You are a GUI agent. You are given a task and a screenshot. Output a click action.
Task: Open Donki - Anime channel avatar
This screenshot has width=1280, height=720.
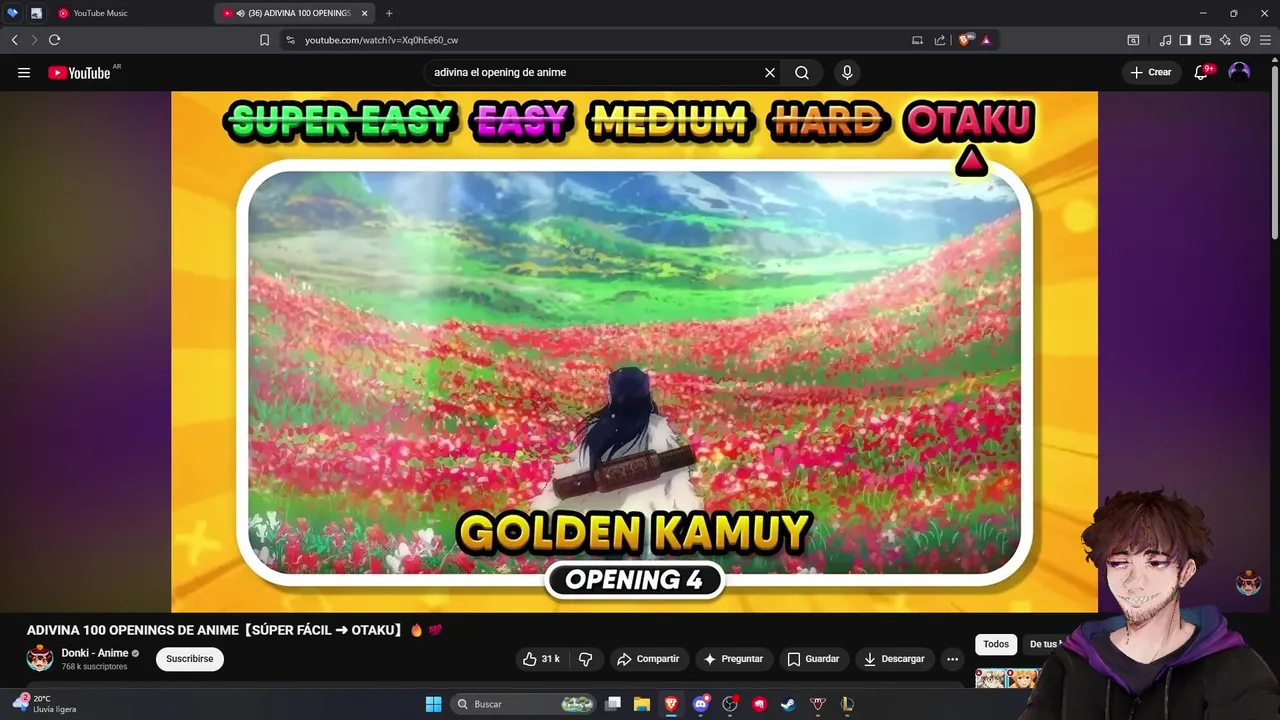tap(39, 658)
